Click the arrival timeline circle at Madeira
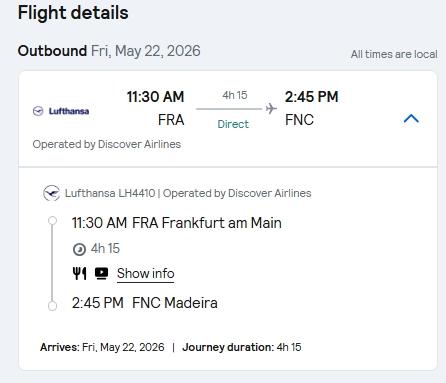The width and height of the screenshot is (446, 383). (x=52, y=306)
